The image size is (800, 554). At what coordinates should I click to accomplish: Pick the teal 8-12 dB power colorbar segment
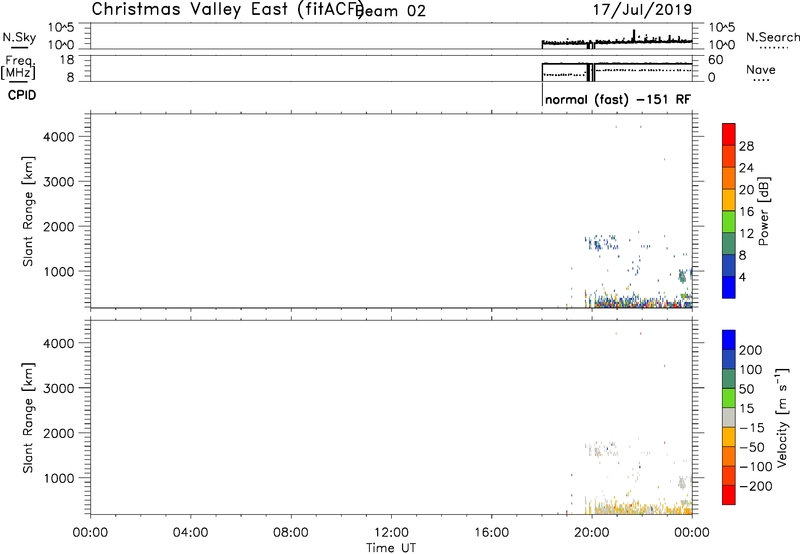pos(729,243)
